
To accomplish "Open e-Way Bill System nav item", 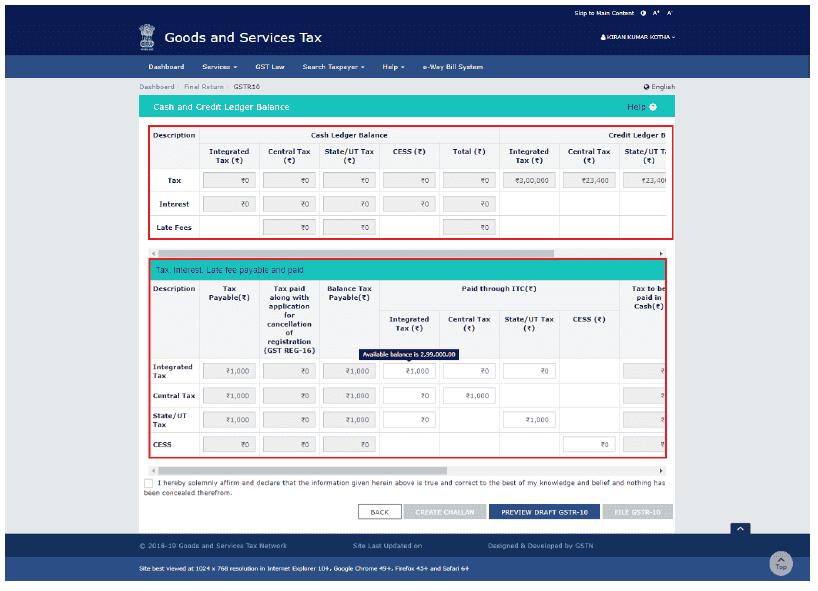I will [453, 67].
